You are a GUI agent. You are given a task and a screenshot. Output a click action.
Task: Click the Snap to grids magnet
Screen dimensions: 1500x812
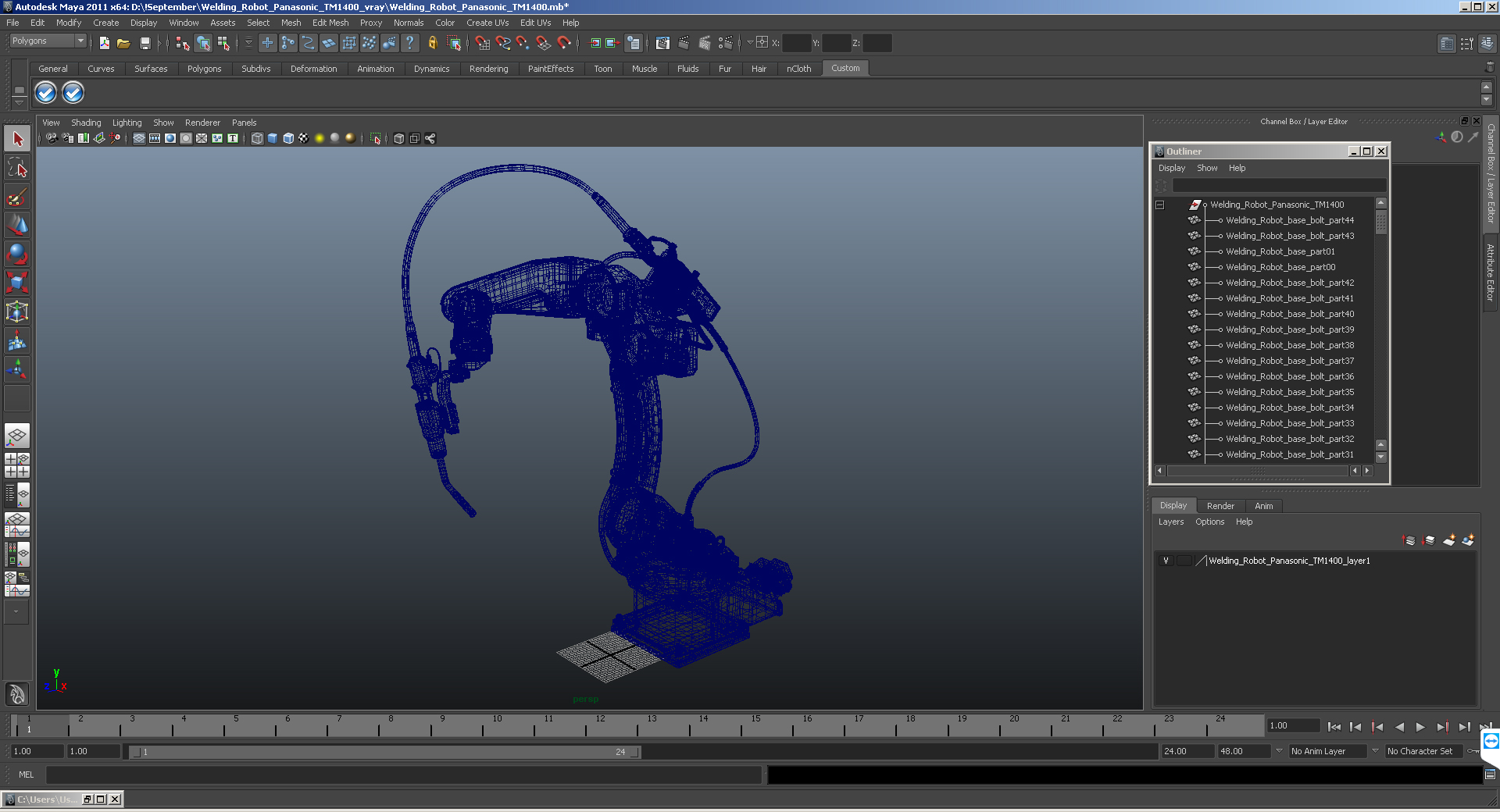pyautogui.click(x=482, y=43)
